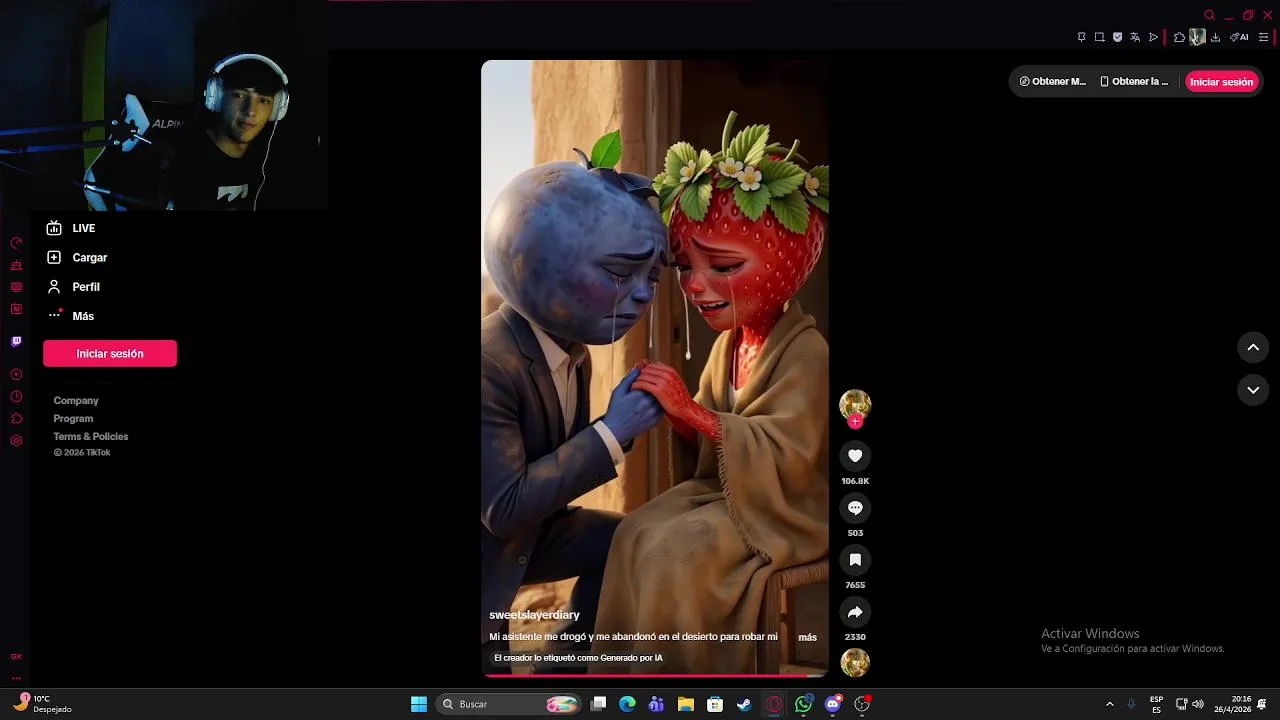Open the browser profile picture icon

point(1197,37)
